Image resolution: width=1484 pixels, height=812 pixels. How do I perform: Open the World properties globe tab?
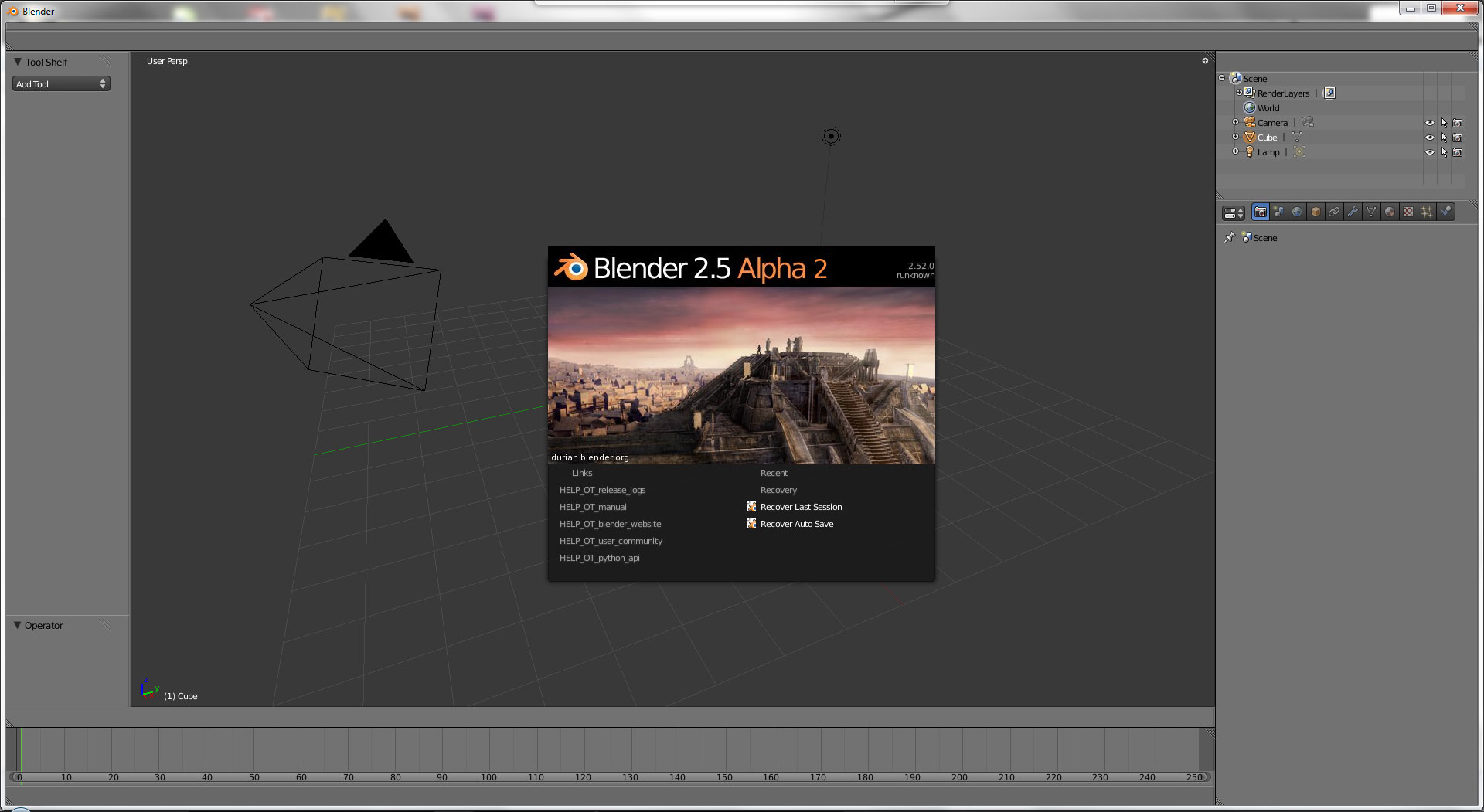click(x=1297, y=212)
